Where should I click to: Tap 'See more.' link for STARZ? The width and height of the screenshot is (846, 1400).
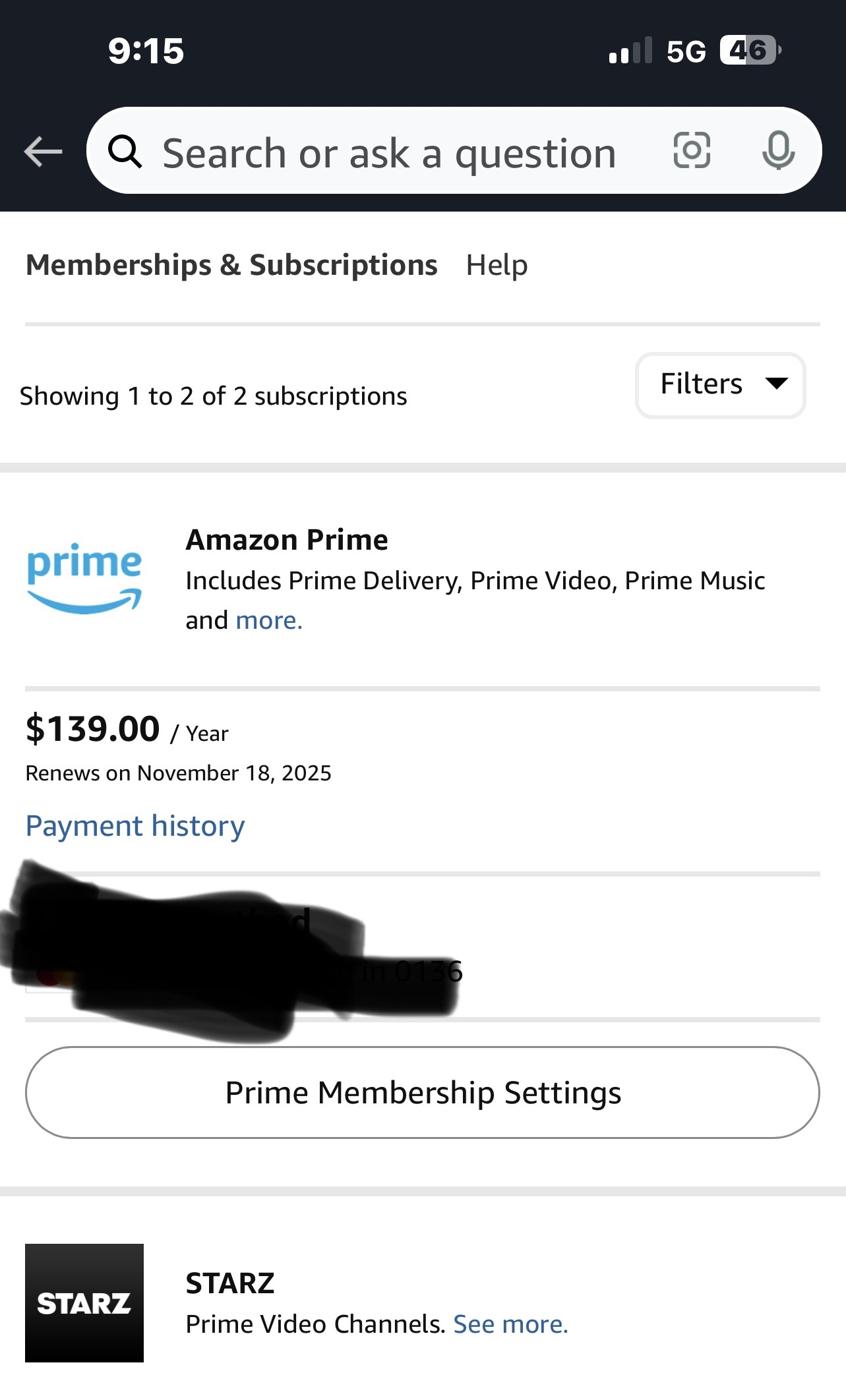[510, 1324]
